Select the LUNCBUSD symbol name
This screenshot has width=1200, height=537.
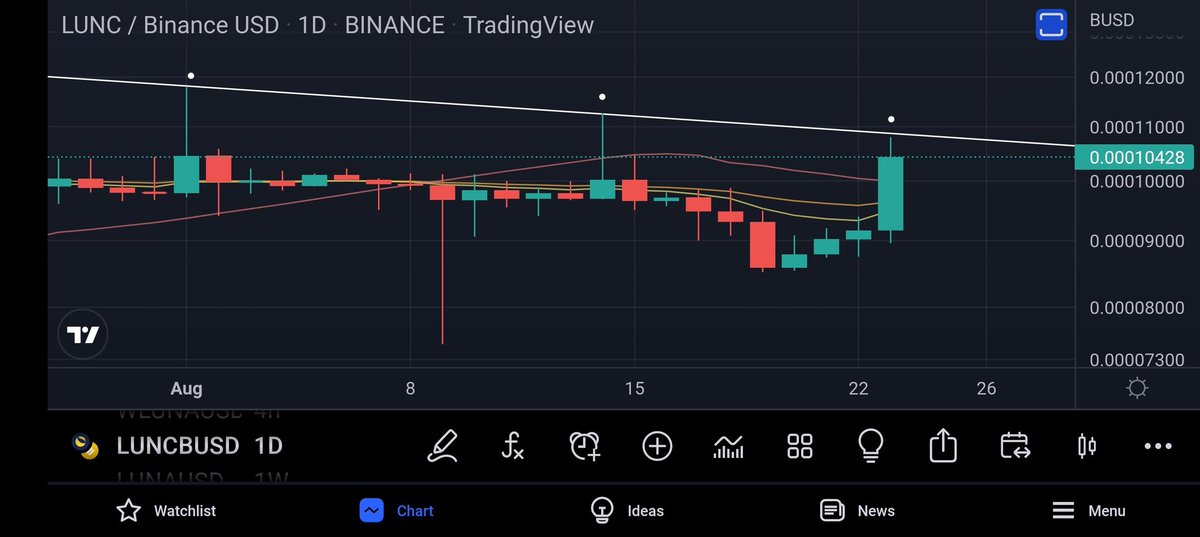178,446
